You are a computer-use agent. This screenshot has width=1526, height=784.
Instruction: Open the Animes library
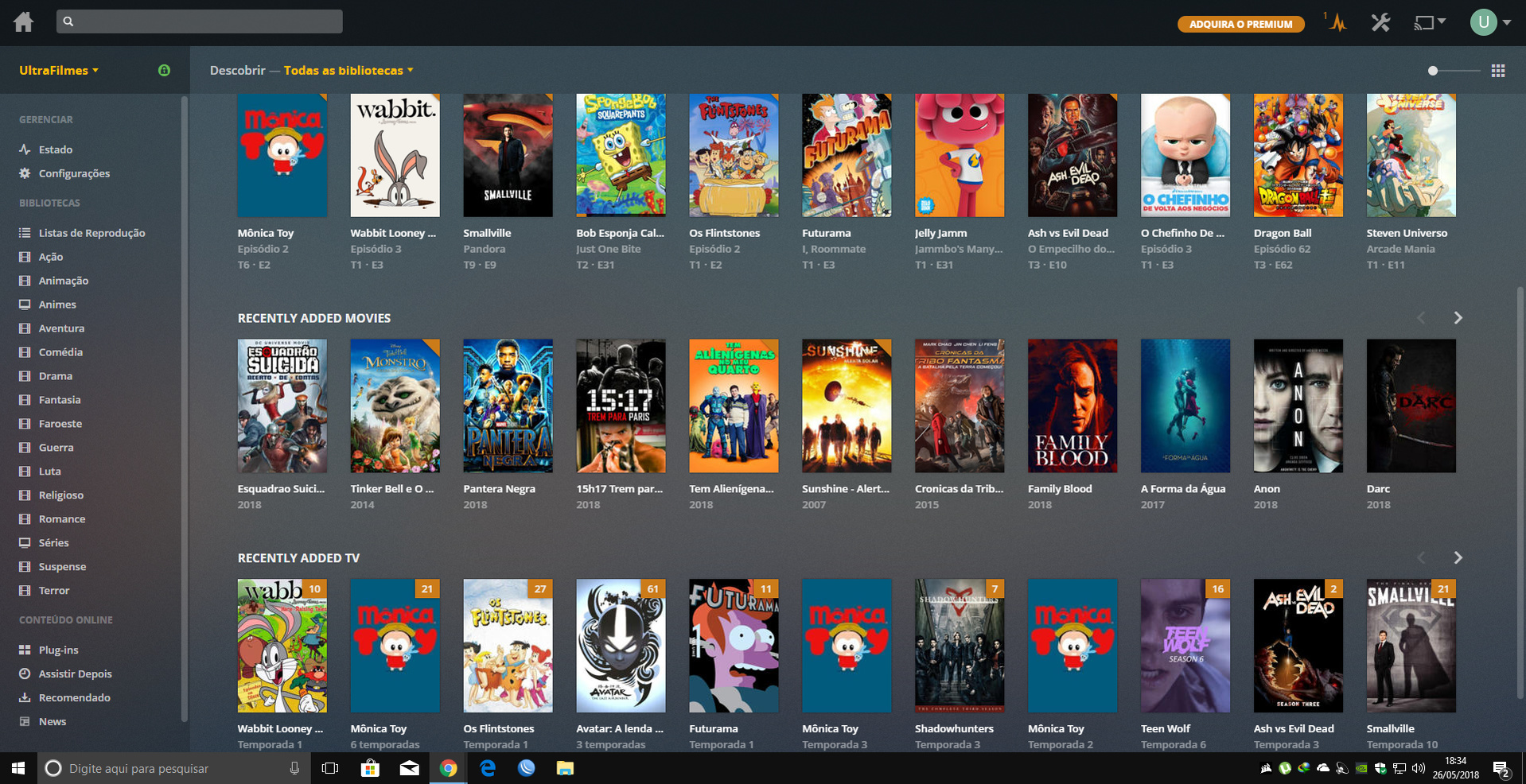point(57,305)
